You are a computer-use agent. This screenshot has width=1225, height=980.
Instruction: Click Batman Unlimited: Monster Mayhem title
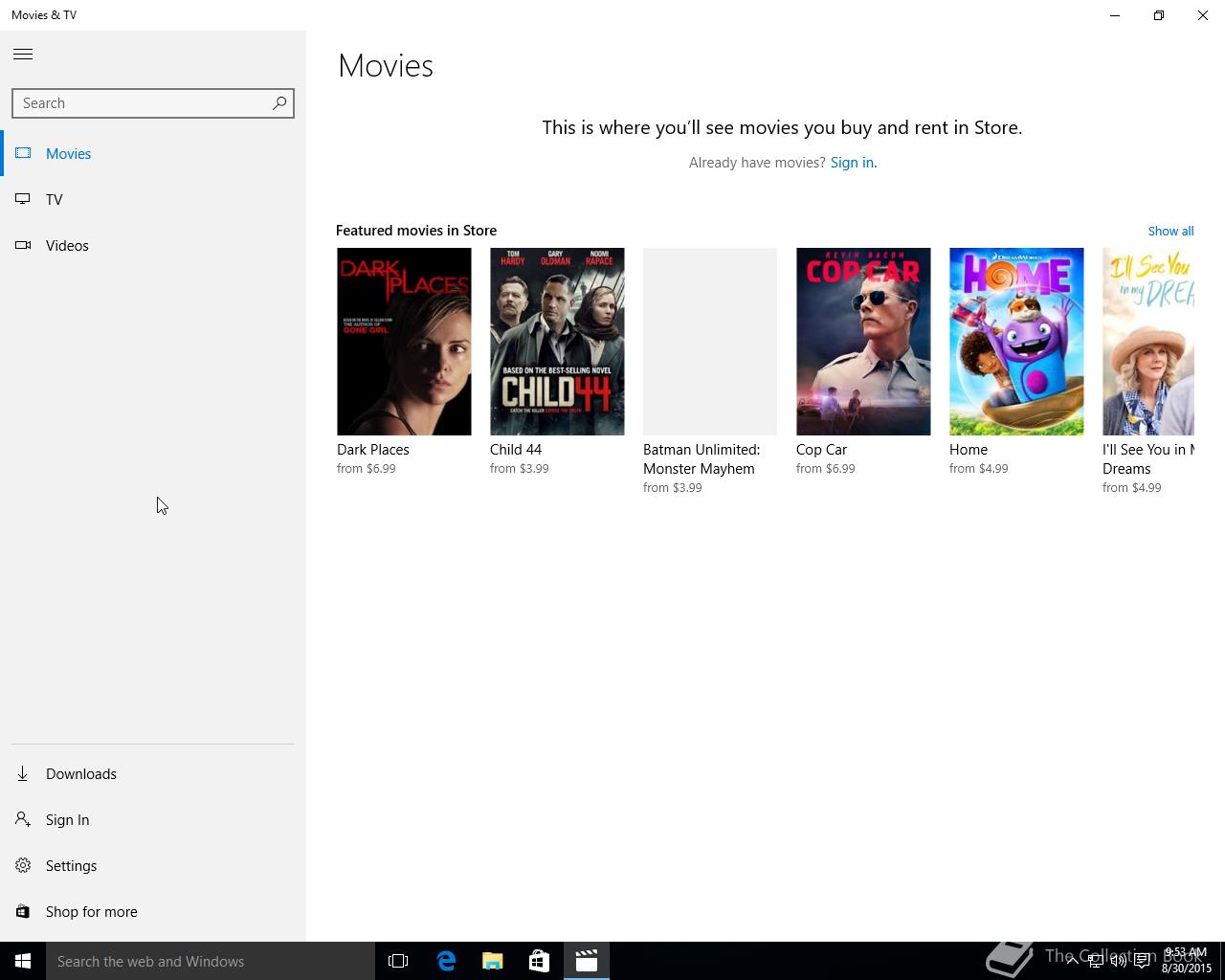click(702, 459)
